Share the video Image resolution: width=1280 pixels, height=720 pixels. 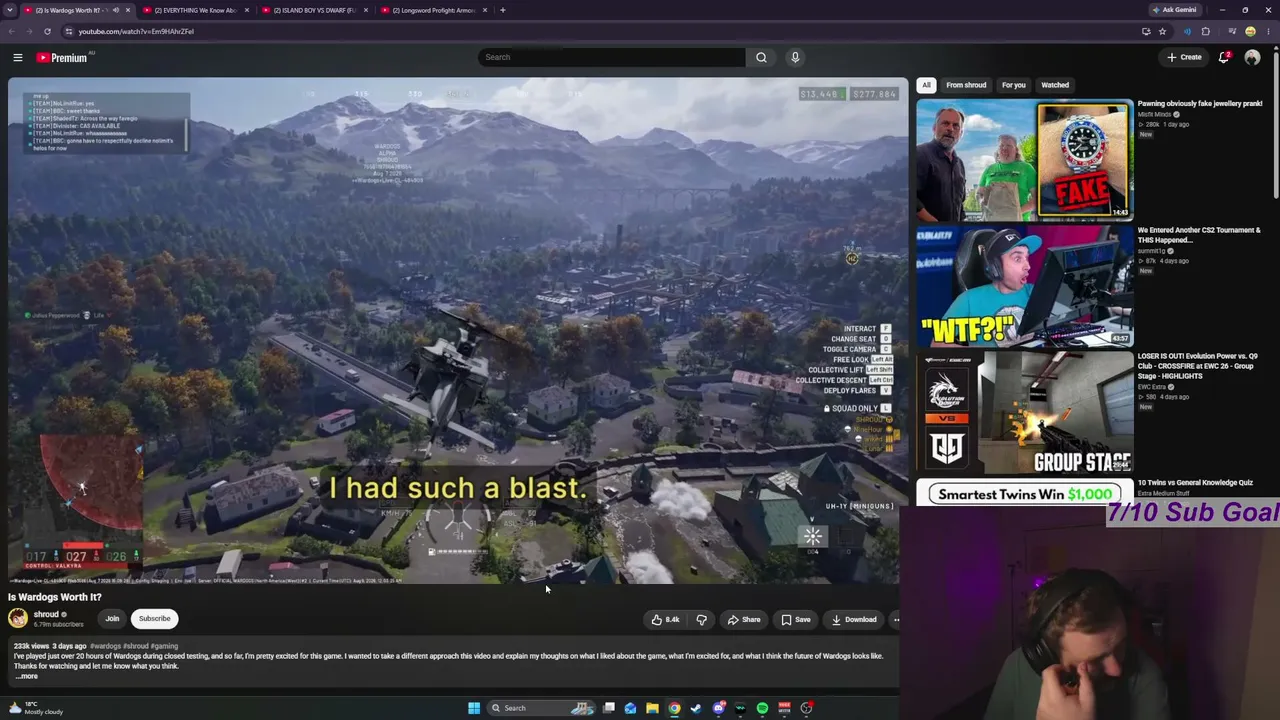[x=744, y=619]
